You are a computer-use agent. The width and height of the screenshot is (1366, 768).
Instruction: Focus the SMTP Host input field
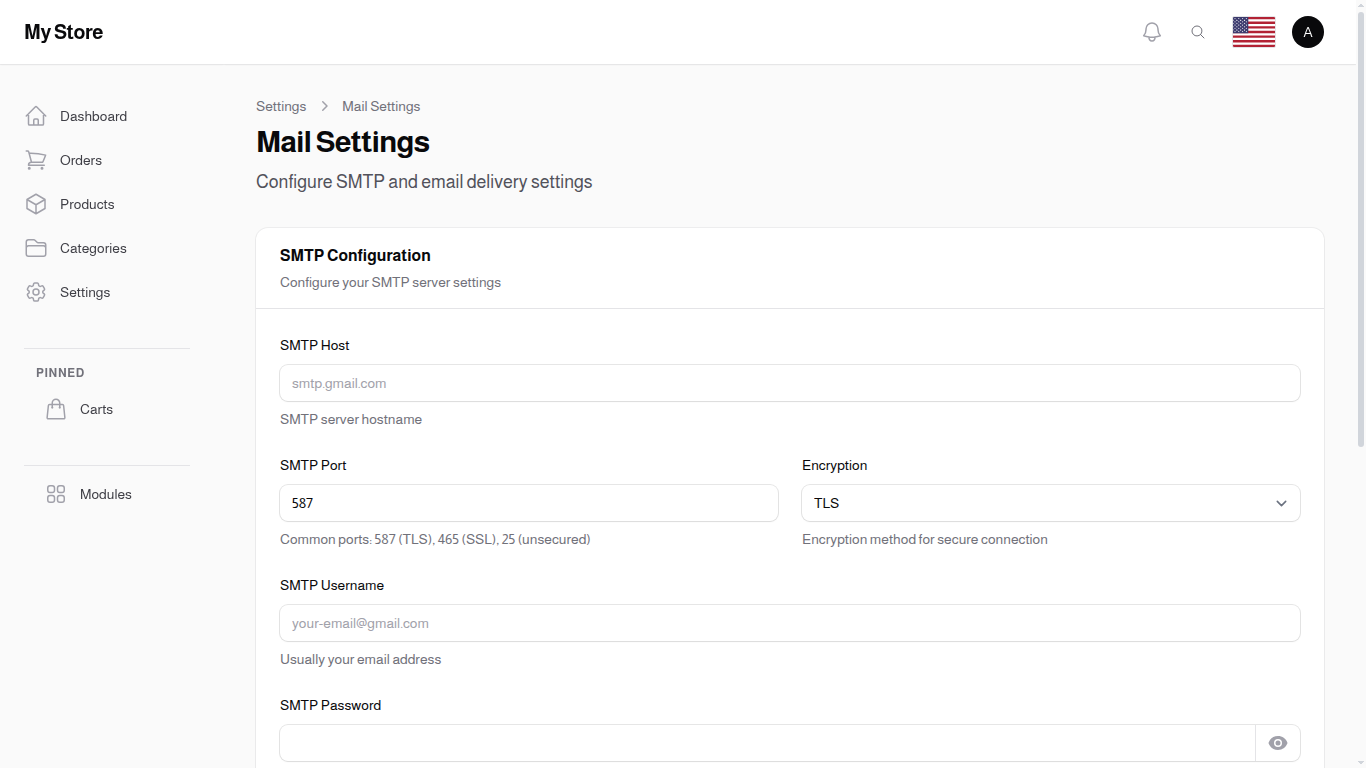click(789, 383)
